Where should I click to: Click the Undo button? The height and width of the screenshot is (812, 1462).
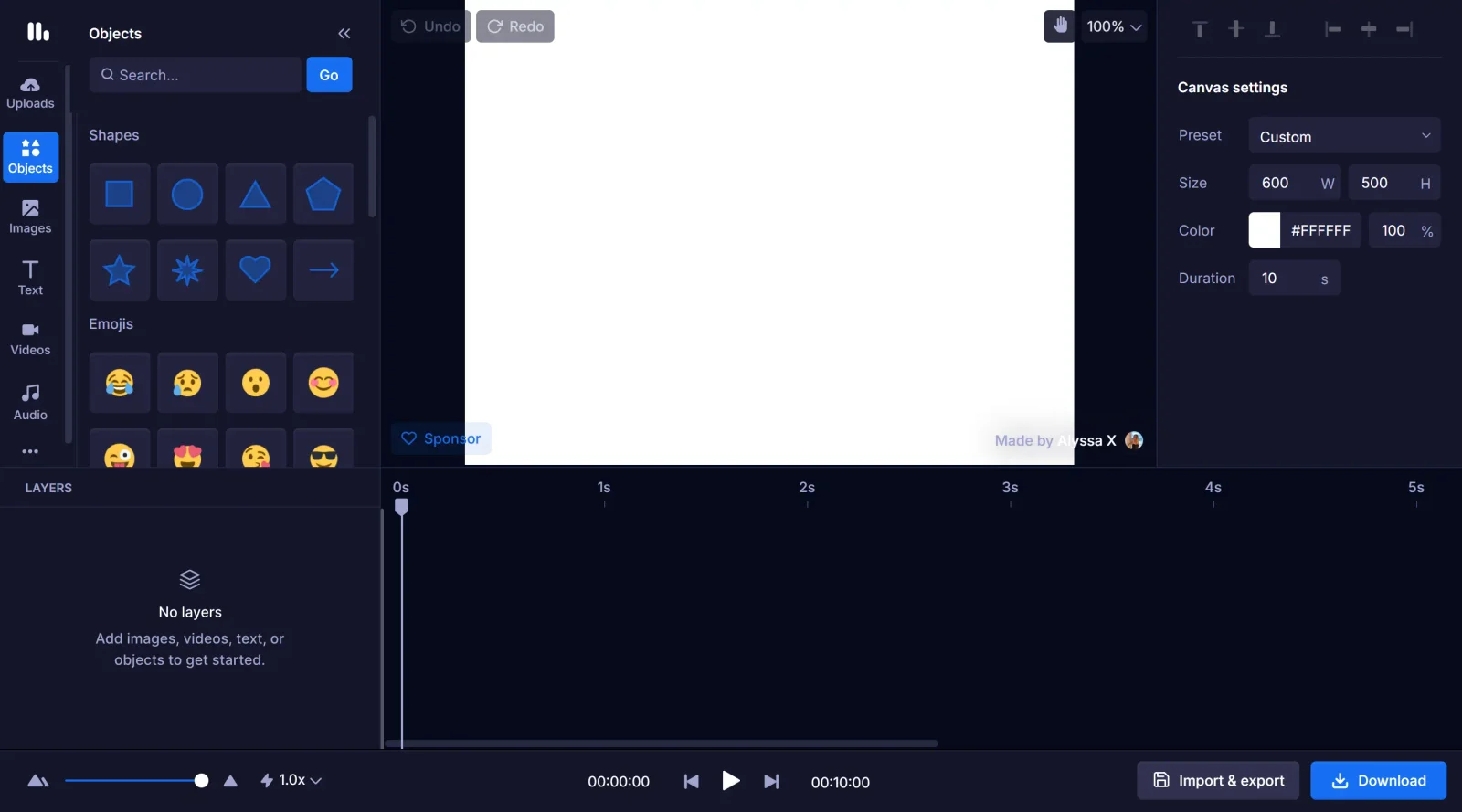click(430, 26)
